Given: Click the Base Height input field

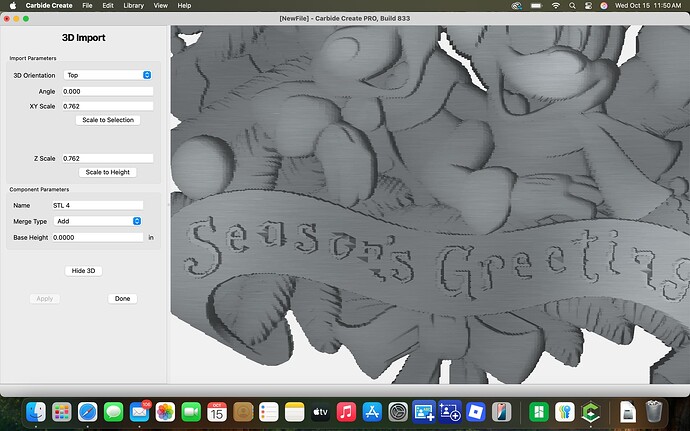Looking at the screenshot, I should tap(98, 237).
